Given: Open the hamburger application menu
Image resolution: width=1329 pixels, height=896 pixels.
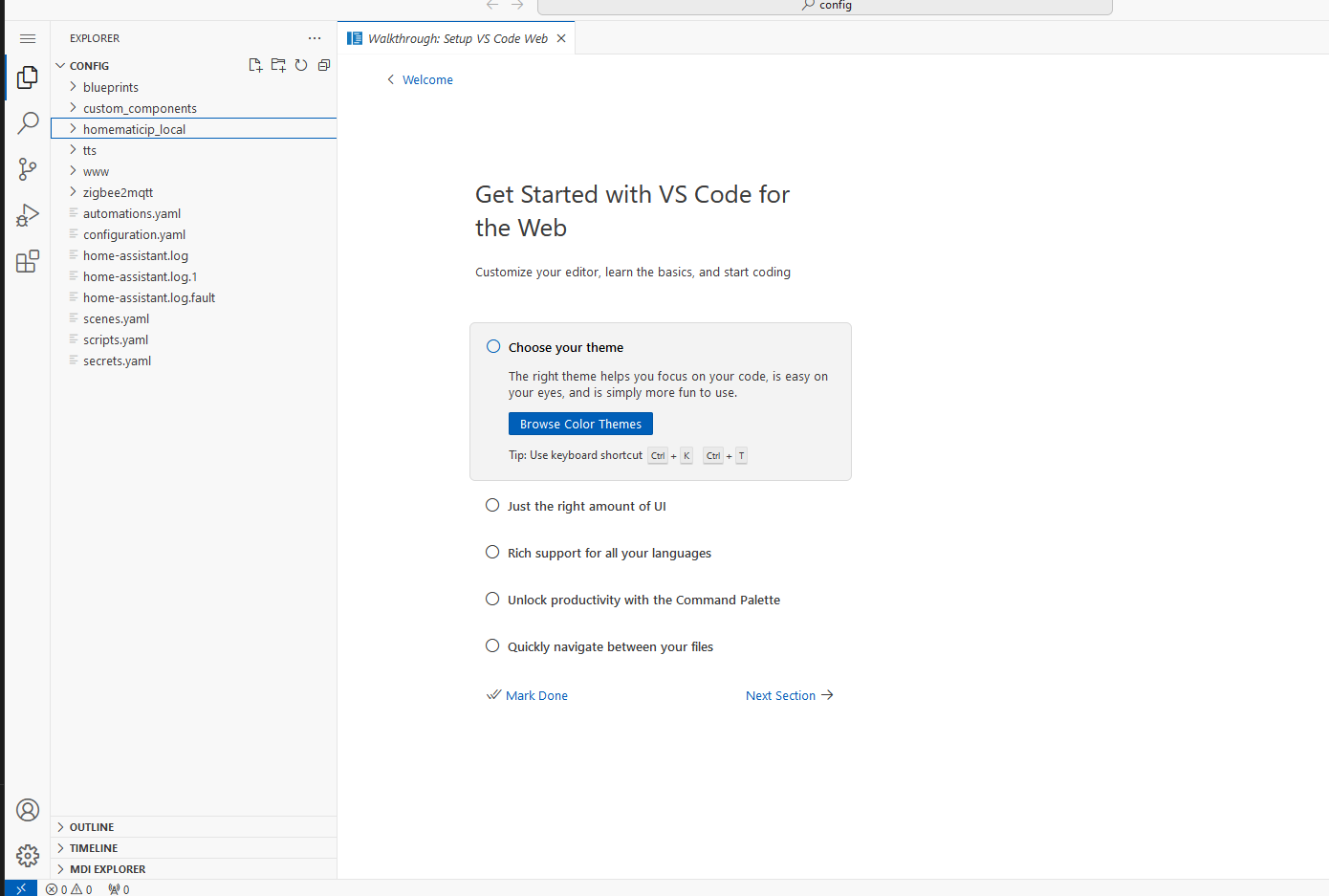Looking at the screenshot, I should point(28,39).
